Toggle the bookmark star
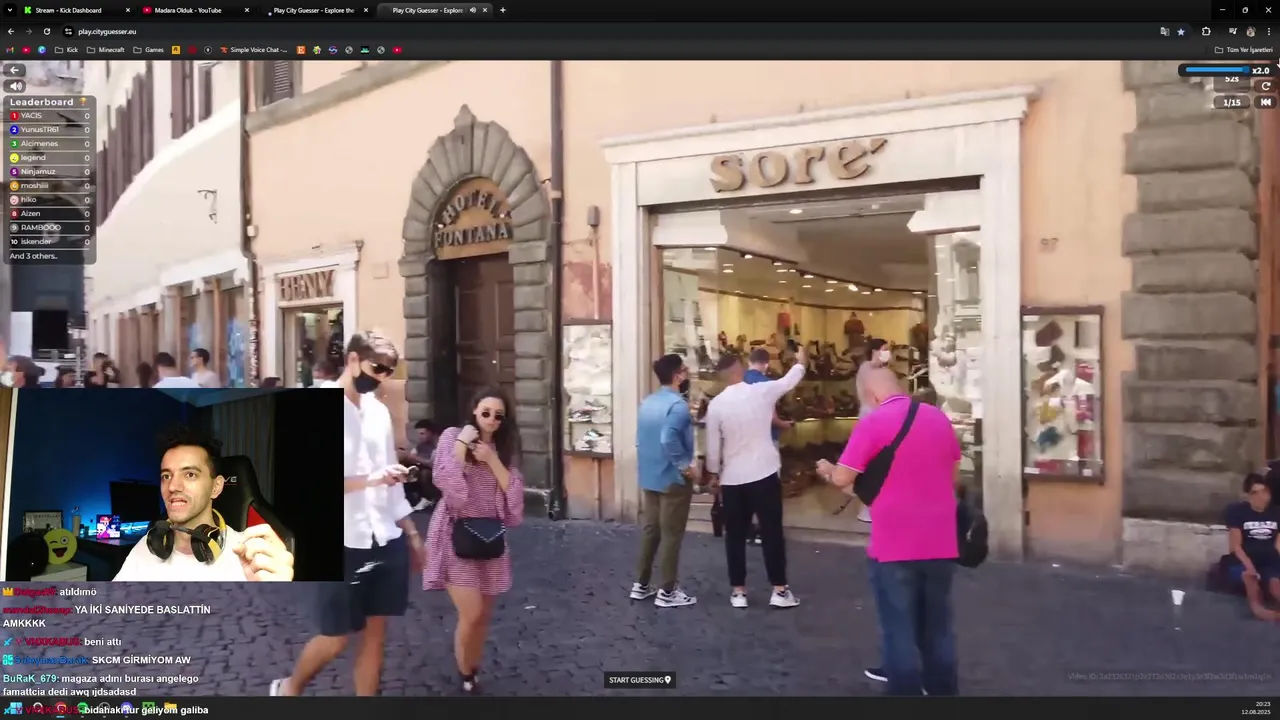Viewport: 1280px width, 720px height. point(1181,31)
